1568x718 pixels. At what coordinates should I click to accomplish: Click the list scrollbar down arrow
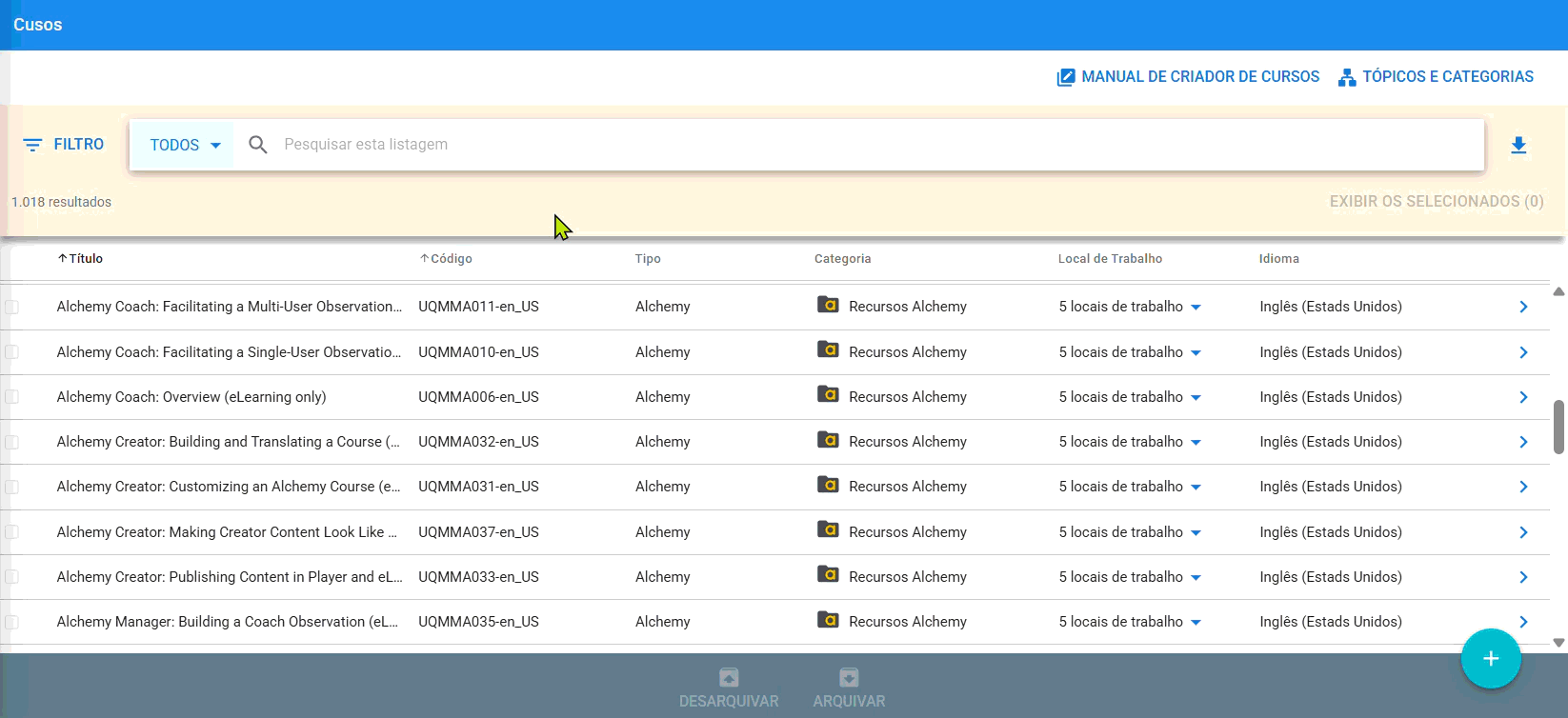(x=1558, y=643)
